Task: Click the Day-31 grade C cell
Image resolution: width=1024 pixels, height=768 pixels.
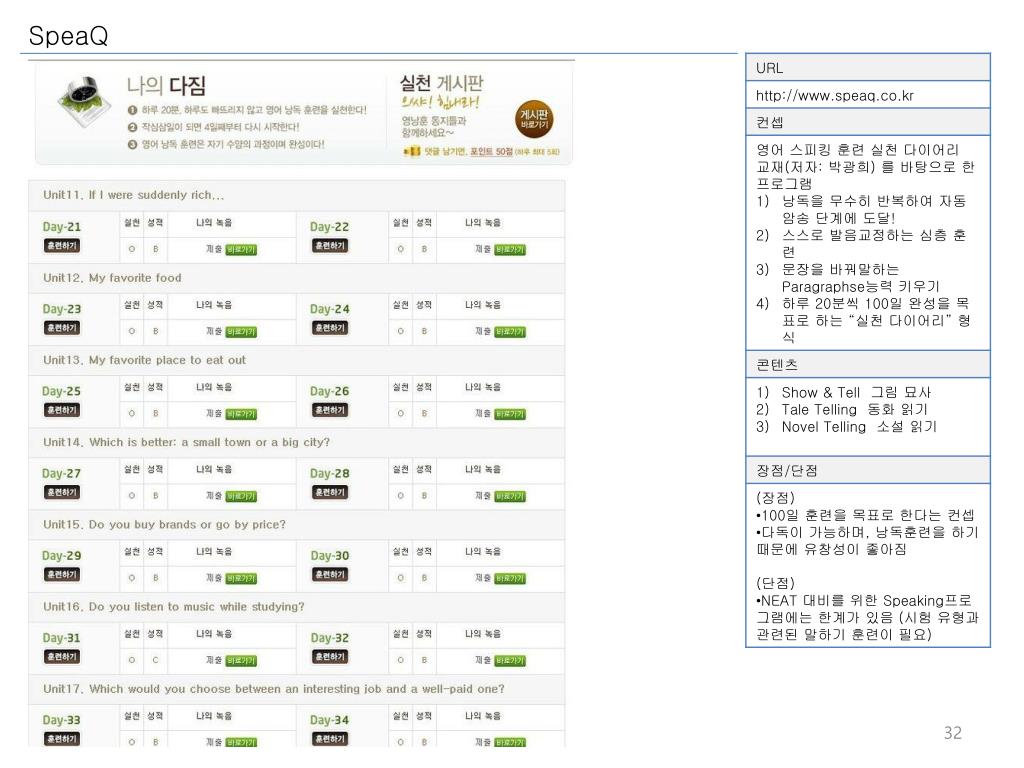Action: pos(155,660)
